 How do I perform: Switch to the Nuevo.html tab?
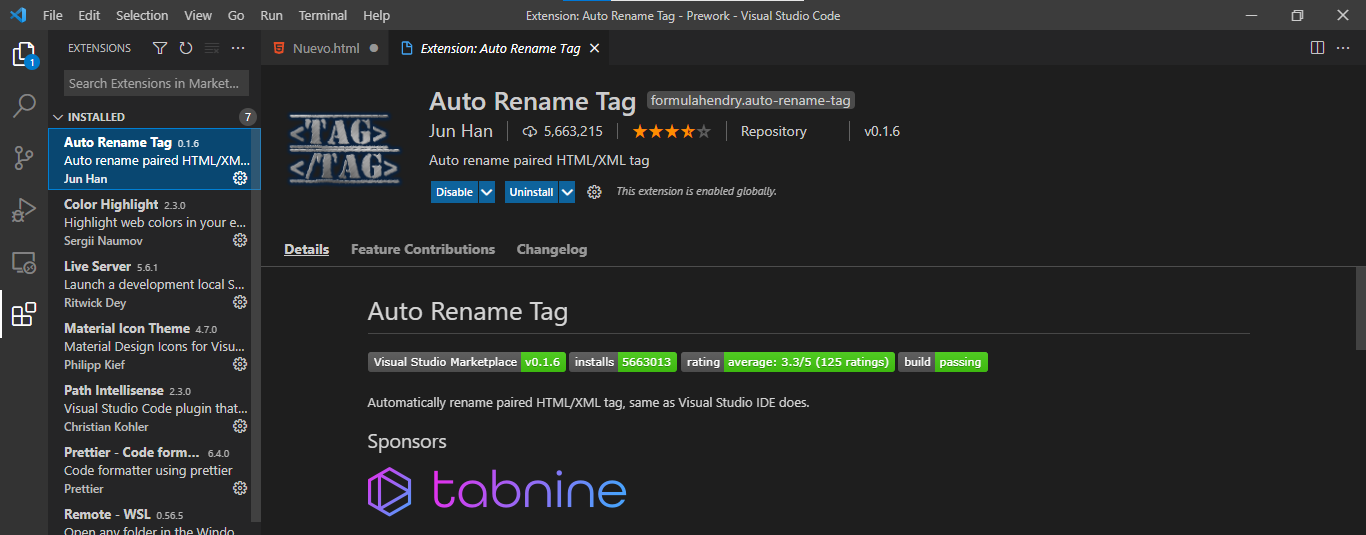coord(325,48)
